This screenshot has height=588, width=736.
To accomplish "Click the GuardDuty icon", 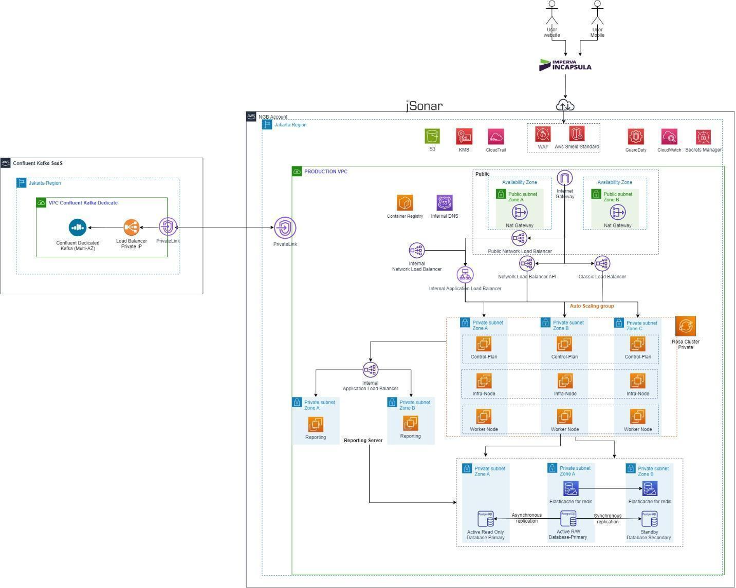I will coord(634,136).
